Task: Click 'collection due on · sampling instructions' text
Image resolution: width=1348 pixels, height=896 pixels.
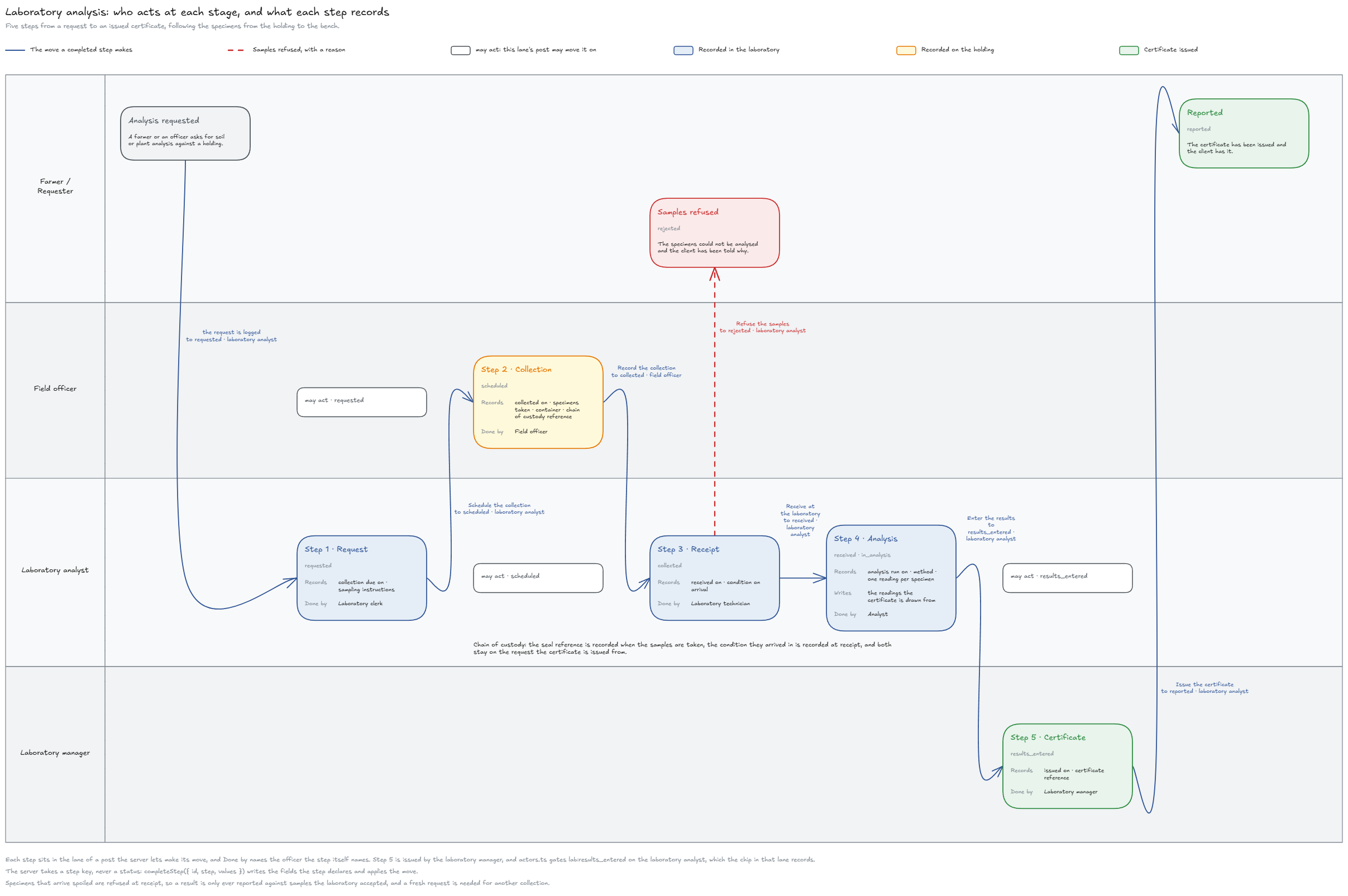Action: pos(366,586)
